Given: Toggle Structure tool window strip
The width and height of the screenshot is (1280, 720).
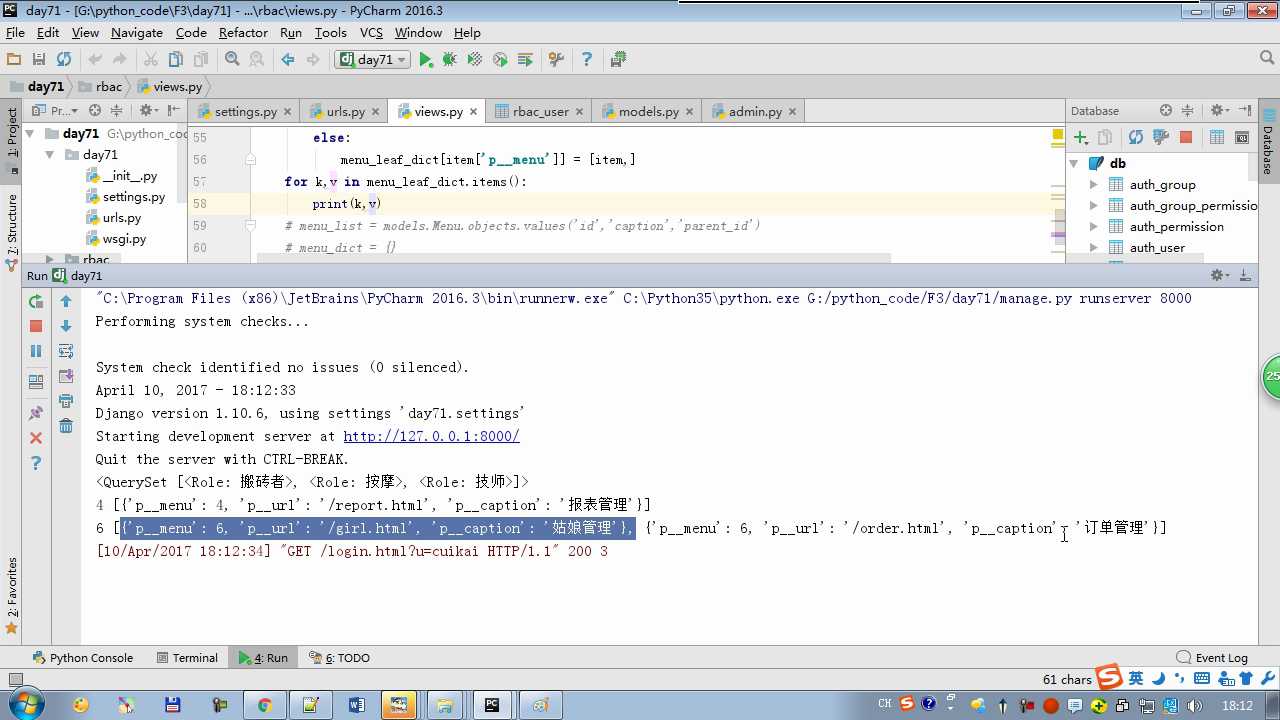Looking at the screenshot, I should click(11, 232).
